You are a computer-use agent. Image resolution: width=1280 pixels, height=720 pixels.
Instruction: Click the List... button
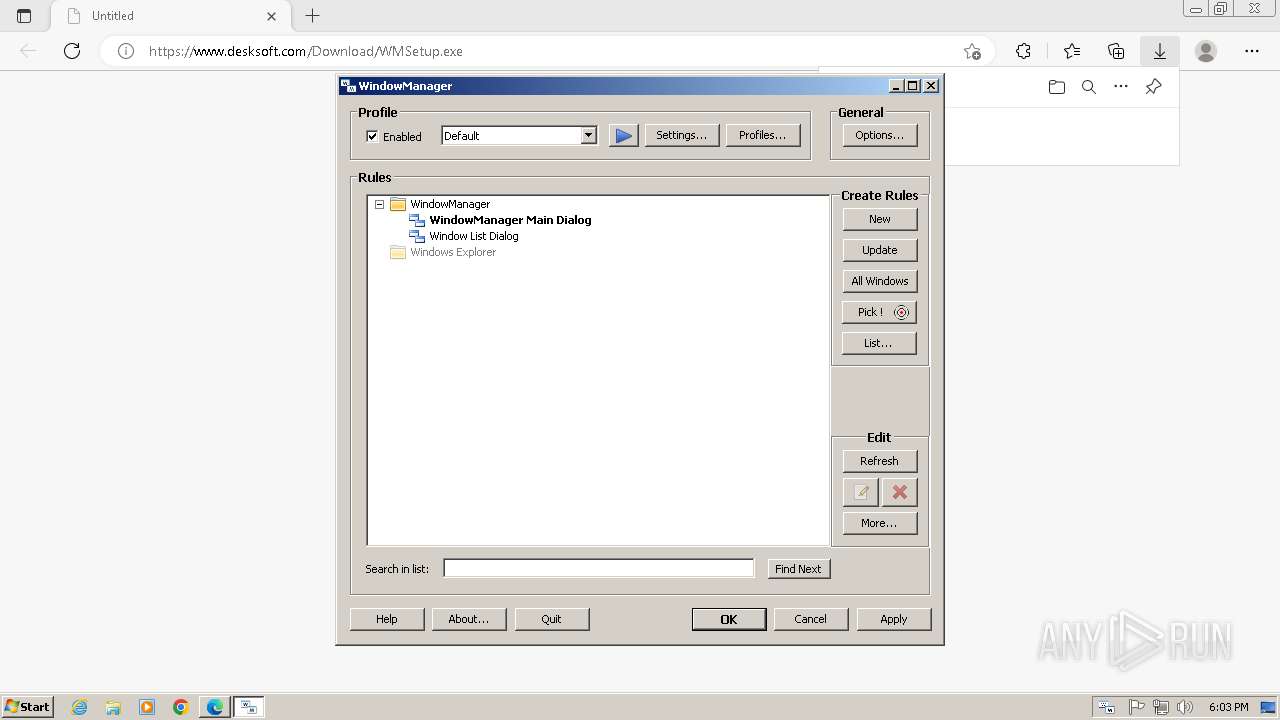click(x=880, y=343)
